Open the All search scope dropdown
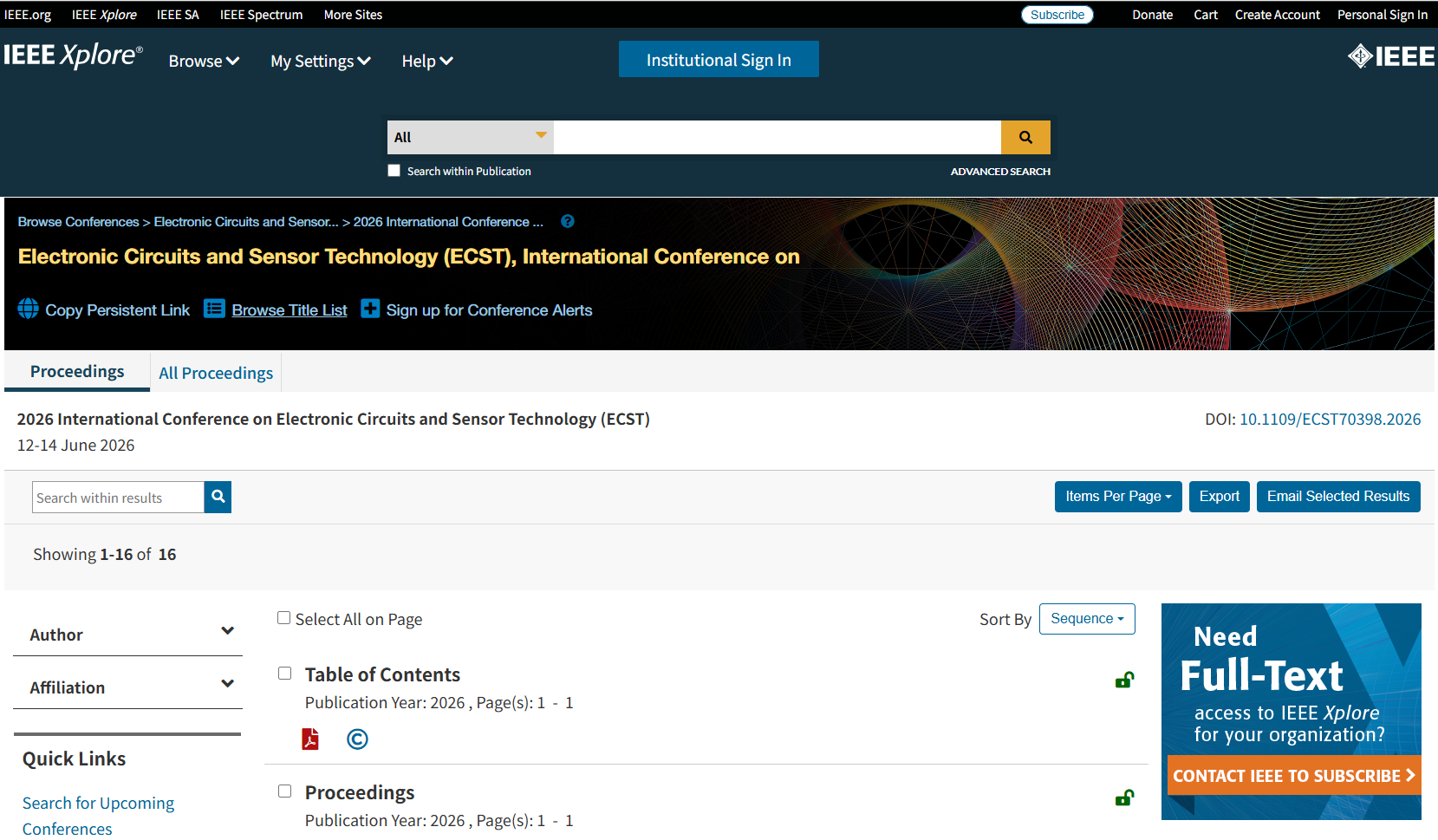 point(471,137)
